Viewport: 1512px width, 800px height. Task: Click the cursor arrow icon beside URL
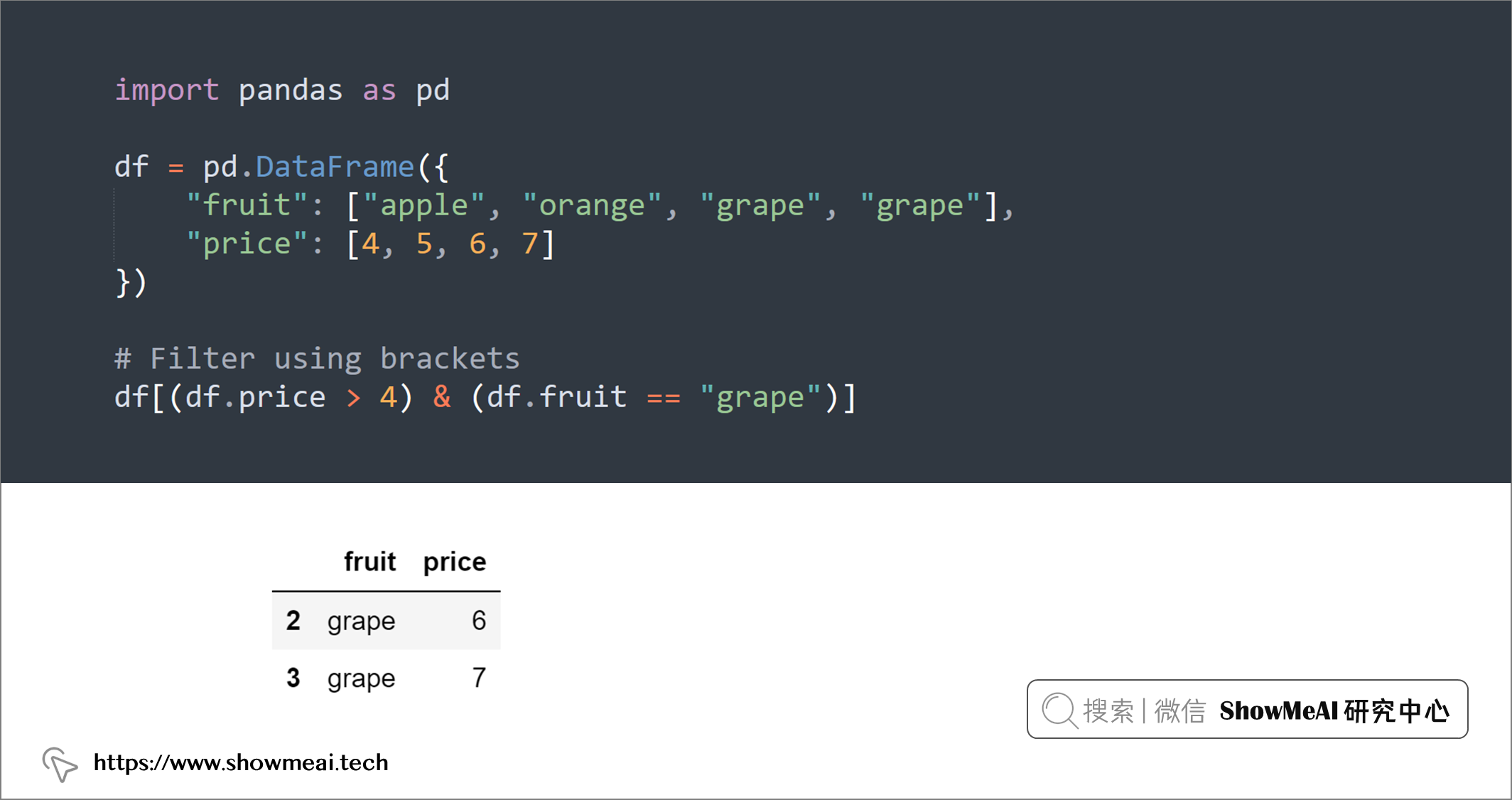point(60,764)
